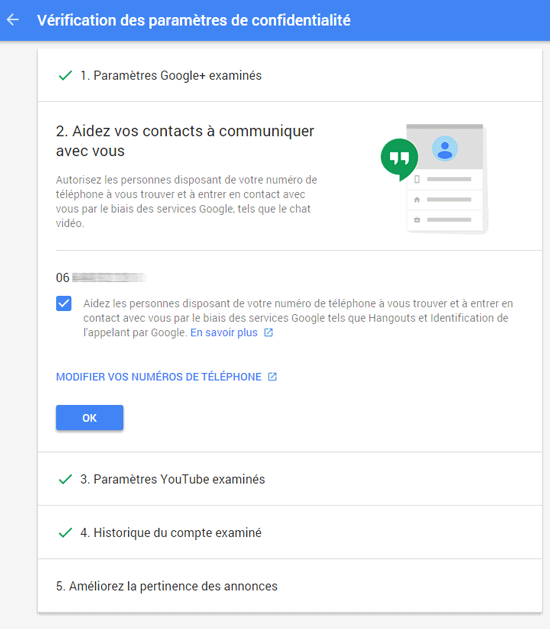The image size is (550, 629).
Task: Click the green Hangouts speech bubble icon
Action: [x=399, y=159]
